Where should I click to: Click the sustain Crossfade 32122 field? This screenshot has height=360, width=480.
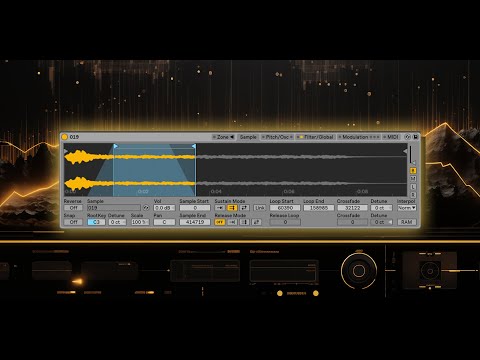(x=352, y=208)
